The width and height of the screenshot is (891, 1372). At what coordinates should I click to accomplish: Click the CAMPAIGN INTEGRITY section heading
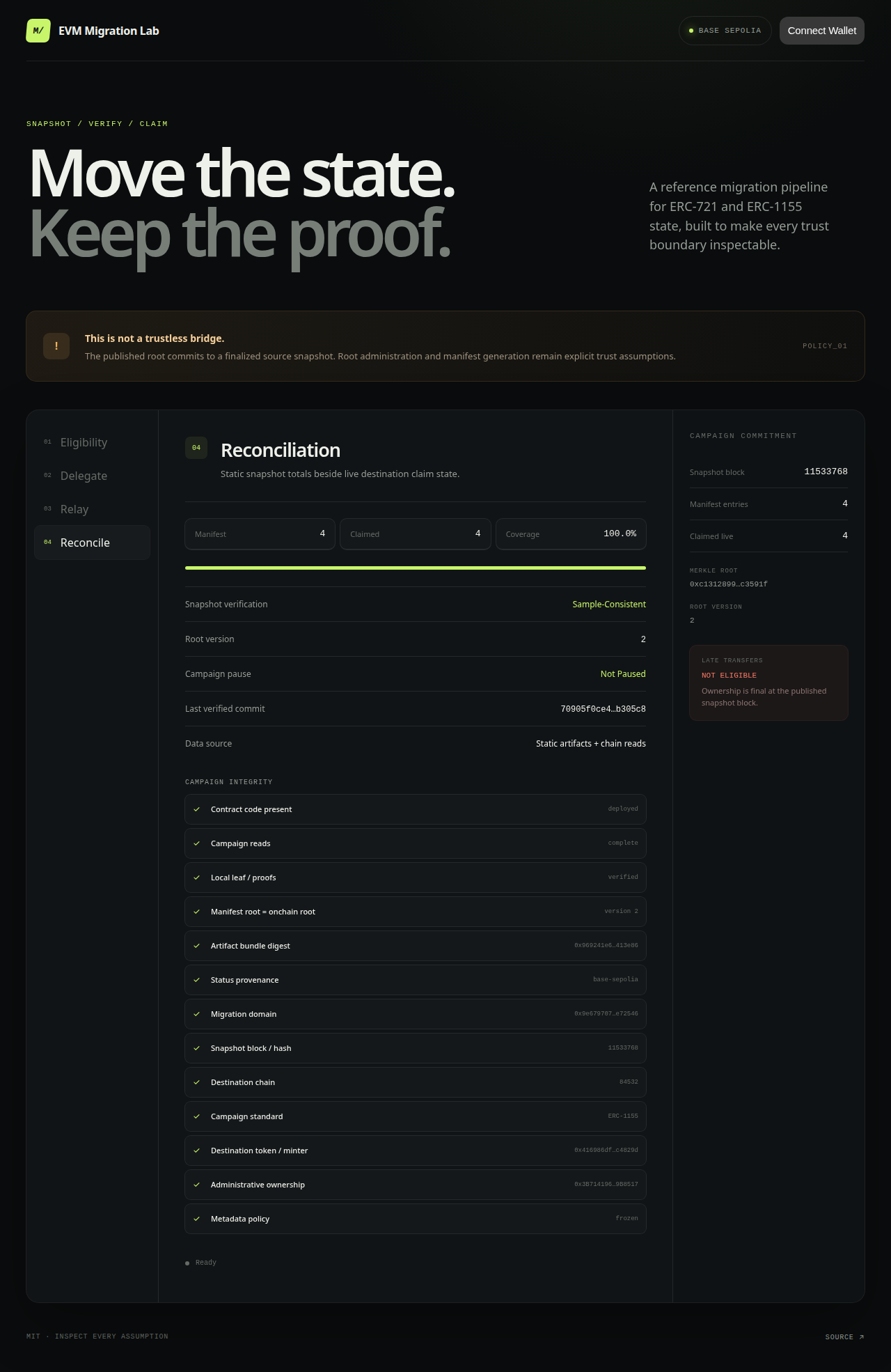click(229, 782)
